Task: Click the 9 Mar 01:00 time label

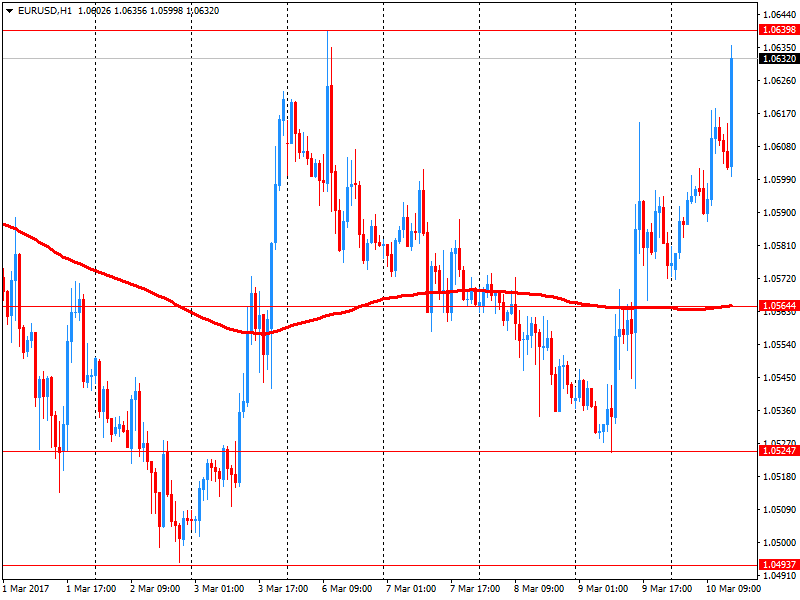Action: pyautogui.click(x=603, y=588)
